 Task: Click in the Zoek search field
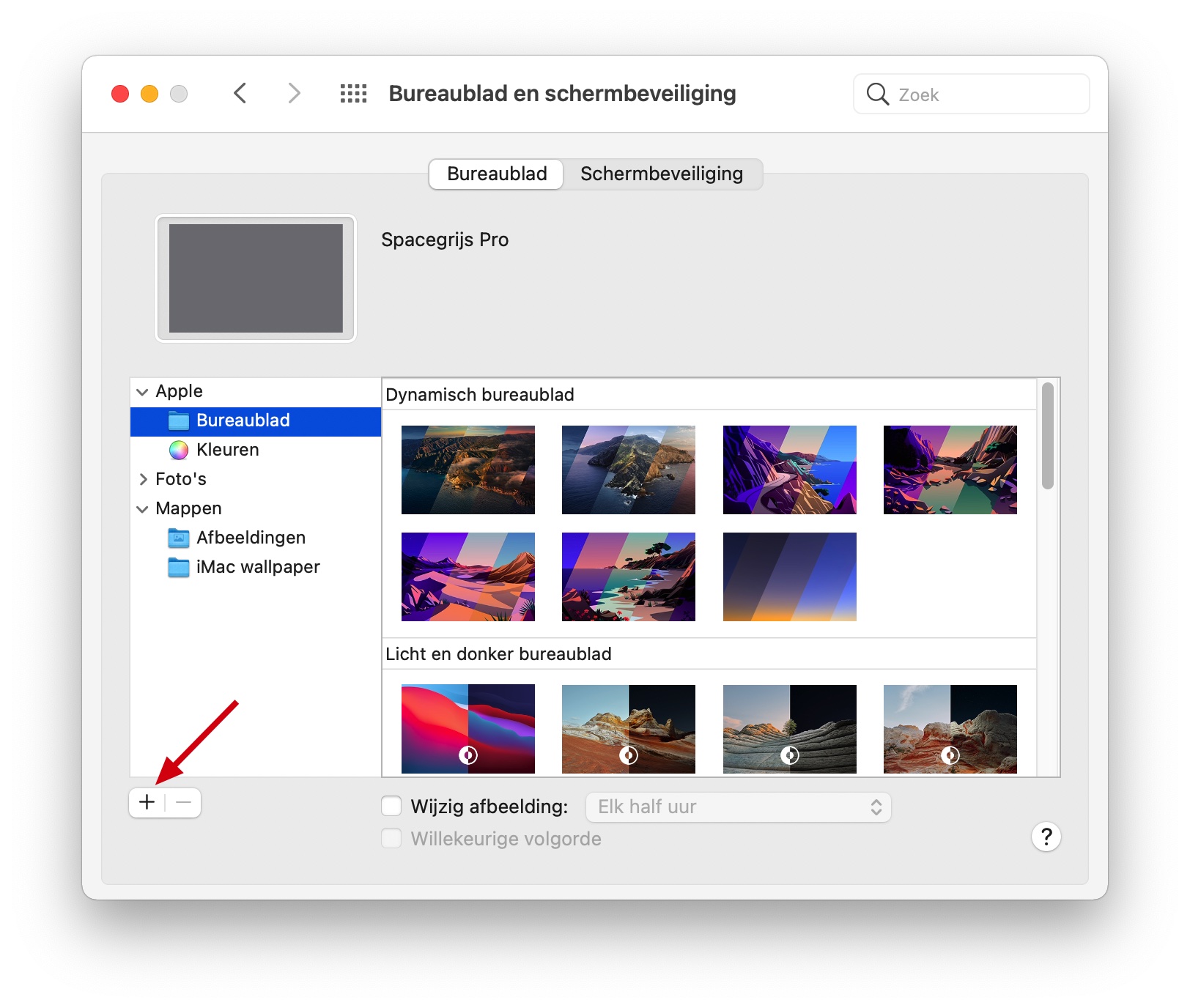(x=972, y=94)
